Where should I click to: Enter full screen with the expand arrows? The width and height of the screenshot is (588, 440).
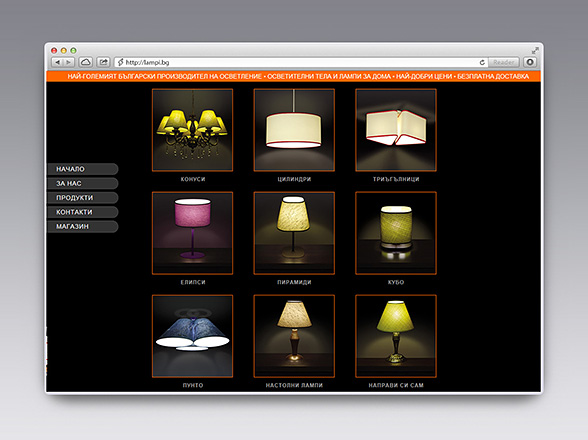[x=535, y=50]
